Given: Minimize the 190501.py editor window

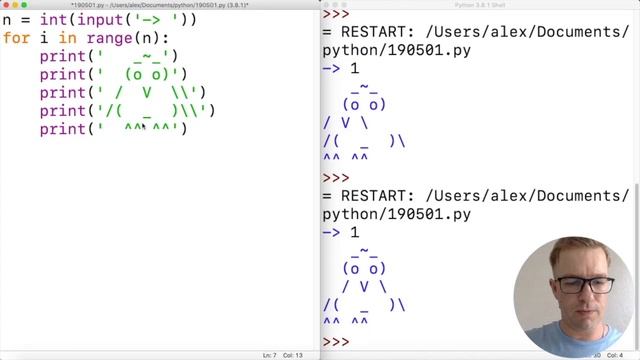Looking at the screenshot, I should [x=15, y=5].
